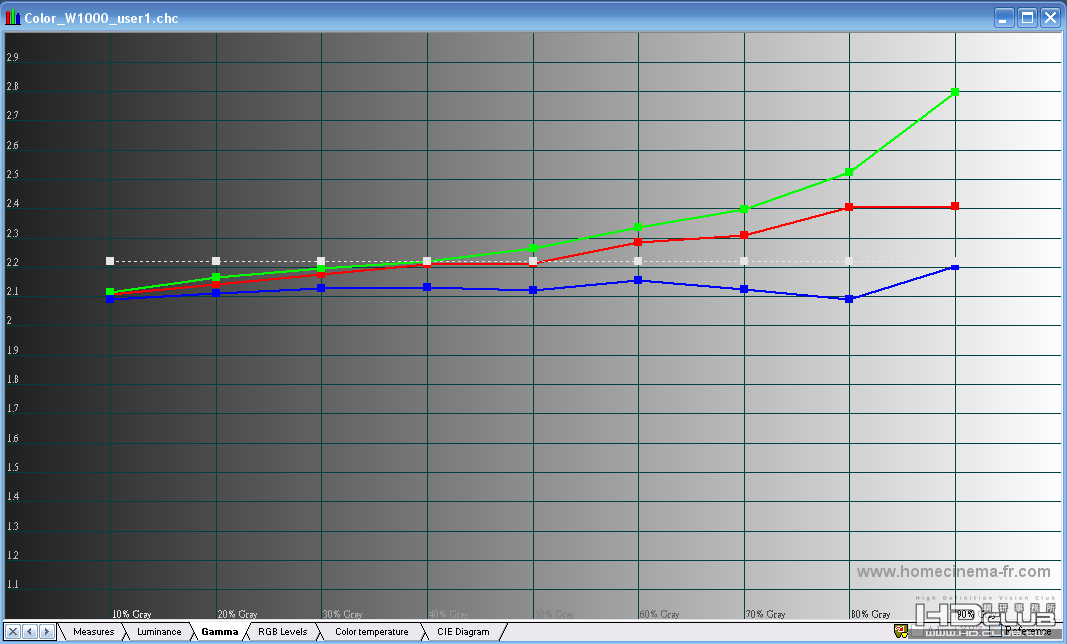The width and height of the screenshot is (1067, 644).
Task: Click blue data point at 40% Gray
Action: point(427,287)
